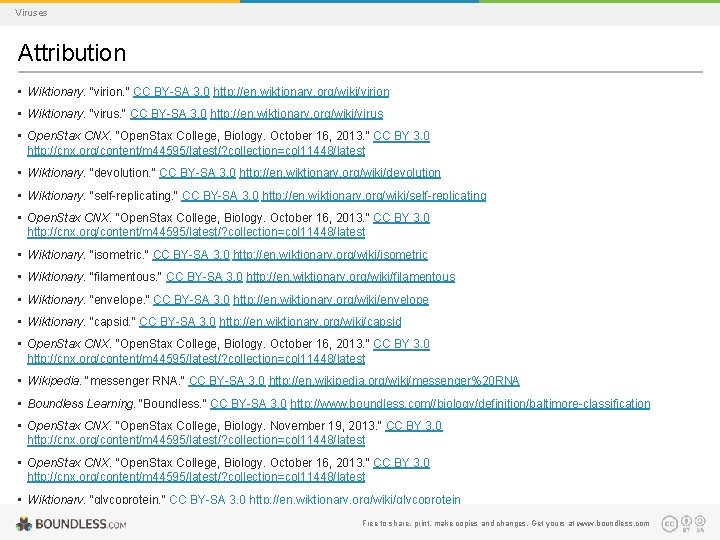Screen dimensions: 720x540
Task: Open the CC BY-SA 3.0 license beside "devolution"
Action: pos(197,173)
